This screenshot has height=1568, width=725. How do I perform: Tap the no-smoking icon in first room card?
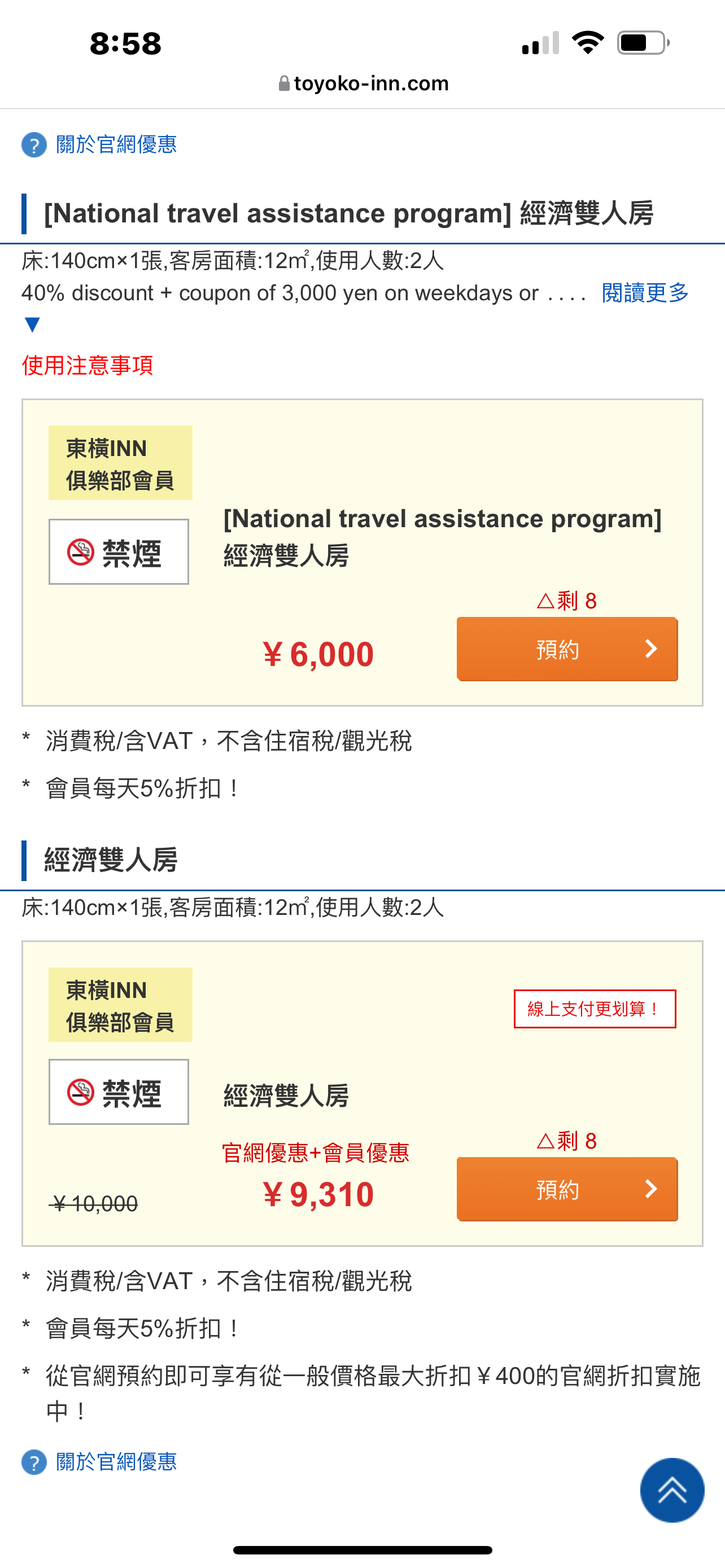[80, 552]
